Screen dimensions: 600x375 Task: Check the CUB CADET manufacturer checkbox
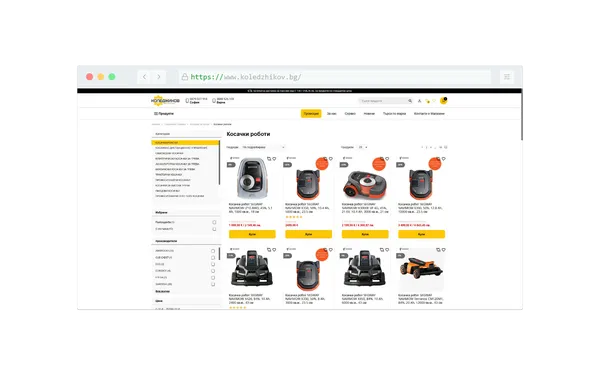pyautogui.click(x=213, y=258)
